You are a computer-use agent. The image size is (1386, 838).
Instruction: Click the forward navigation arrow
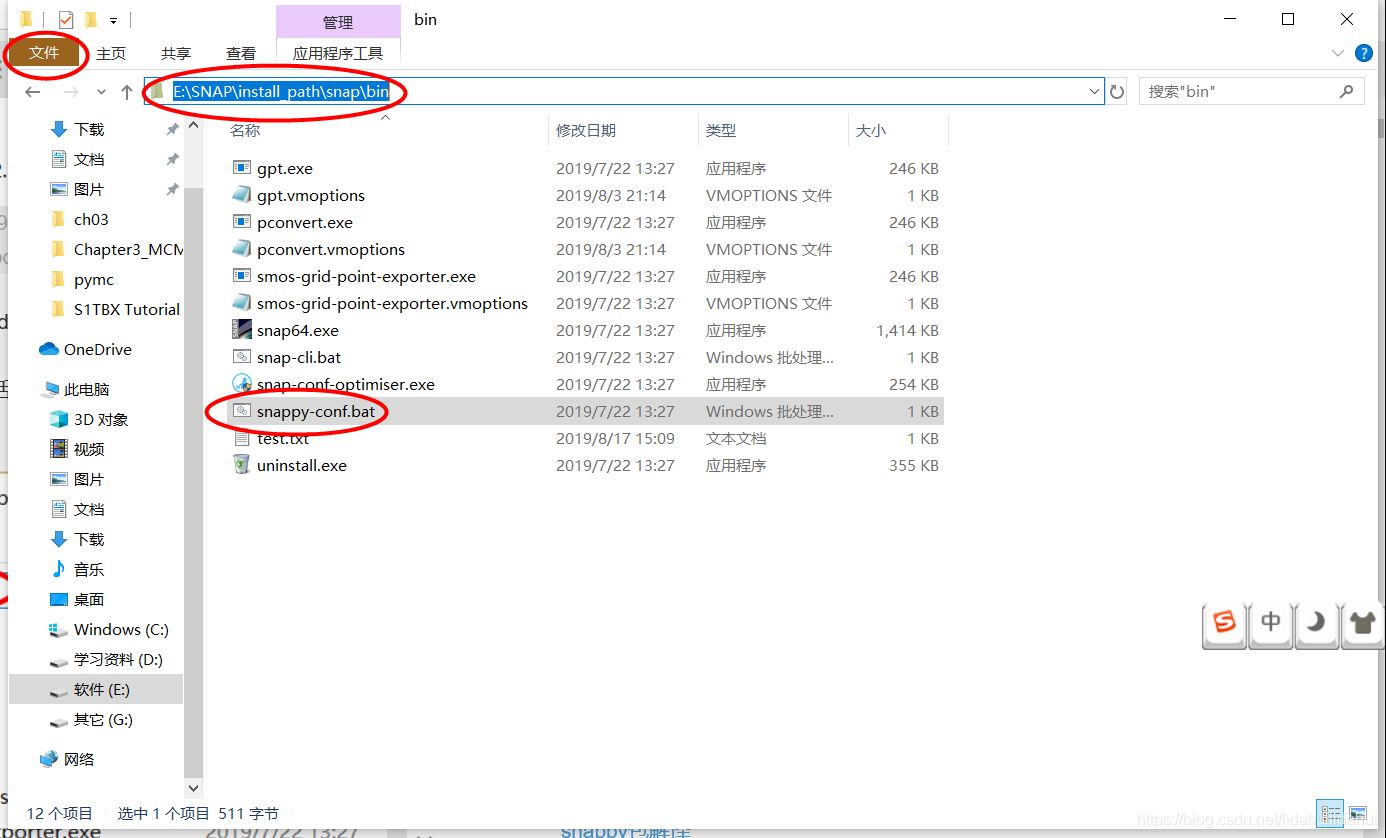pos(70,92)
